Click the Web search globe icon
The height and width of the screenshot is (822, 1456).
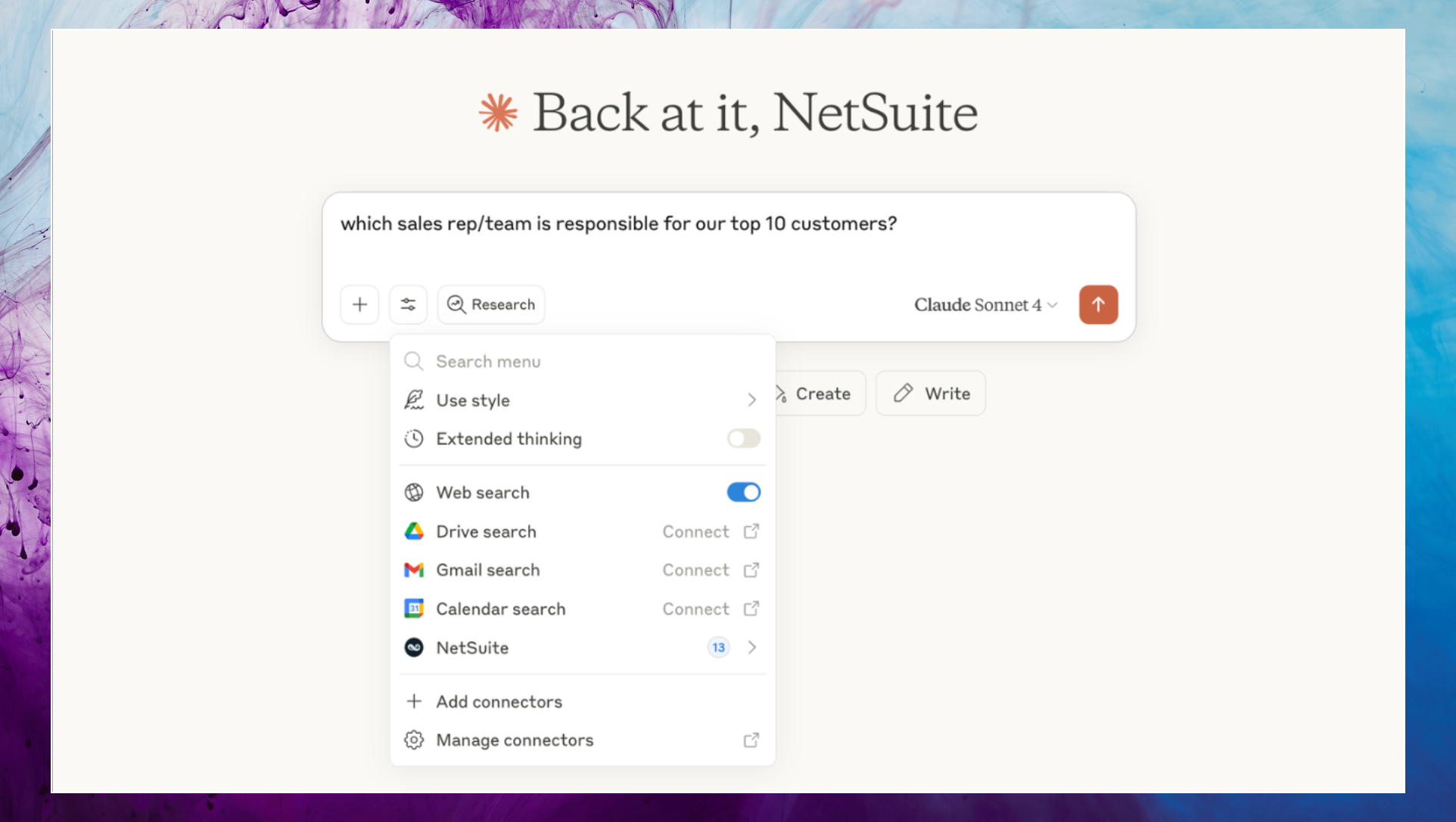[413, 492]
